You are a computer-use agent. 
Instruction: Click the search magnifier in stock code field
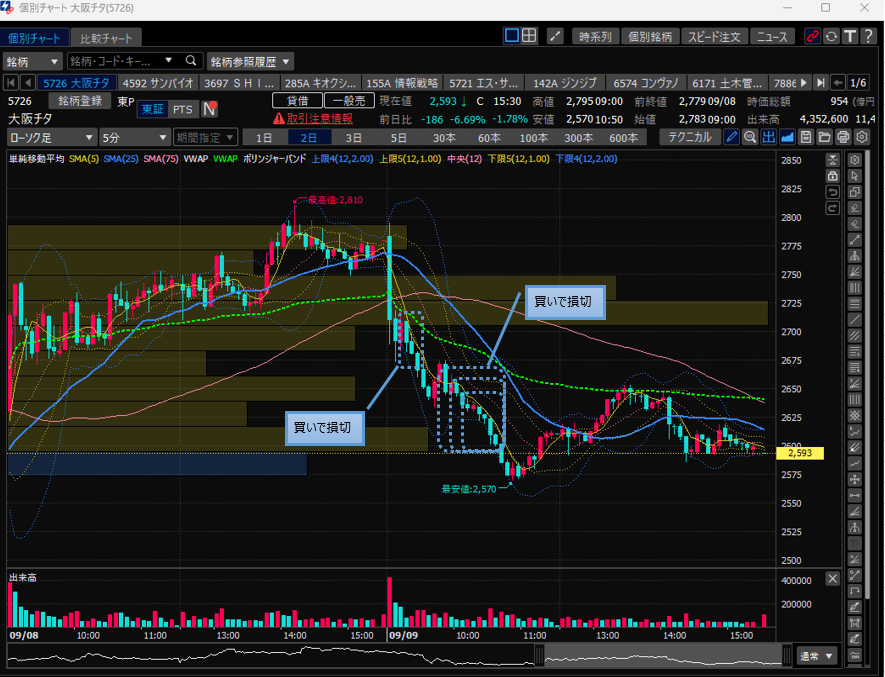pos(190,61)
